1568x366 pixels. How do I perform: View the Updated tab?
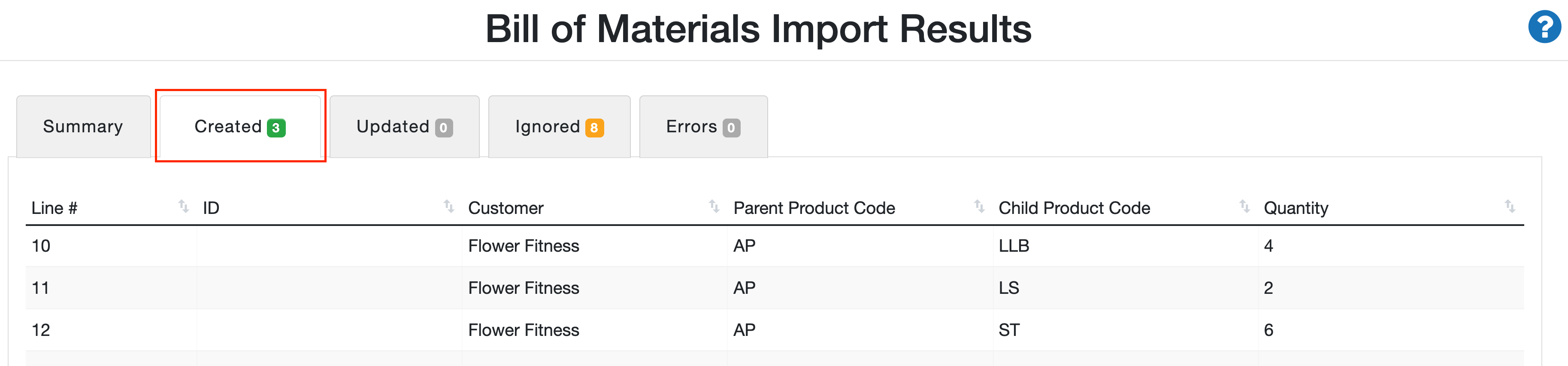point(394,127)
